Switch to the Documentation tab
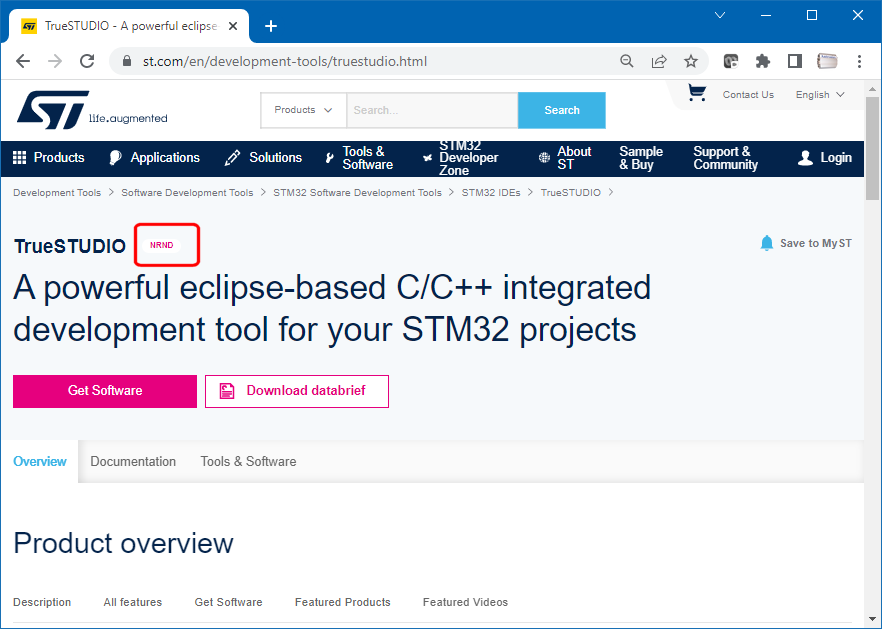The height and width of the screenshot is (629, 882). [133, 461]
